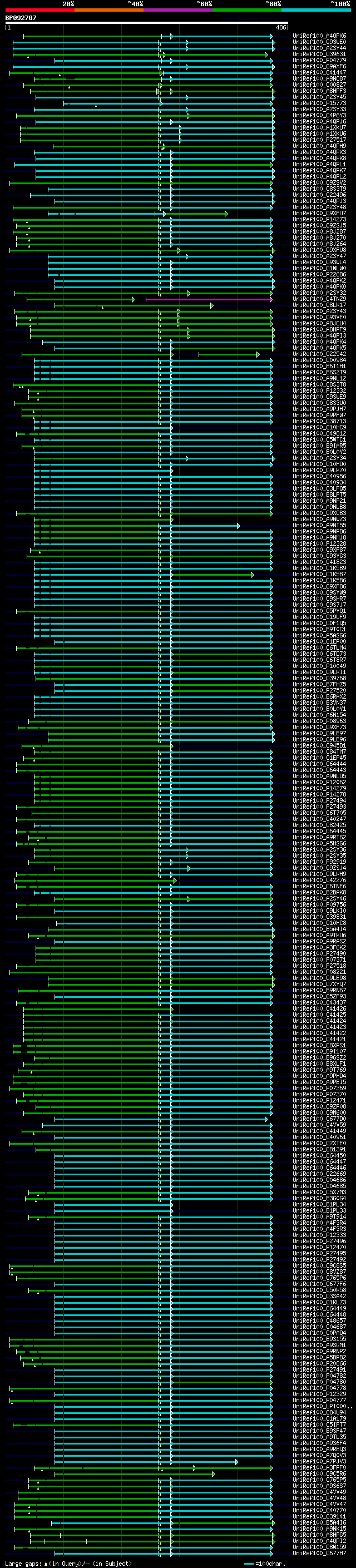Select the UniRef100_P12328 label
356x1568 pixels.
319,544
